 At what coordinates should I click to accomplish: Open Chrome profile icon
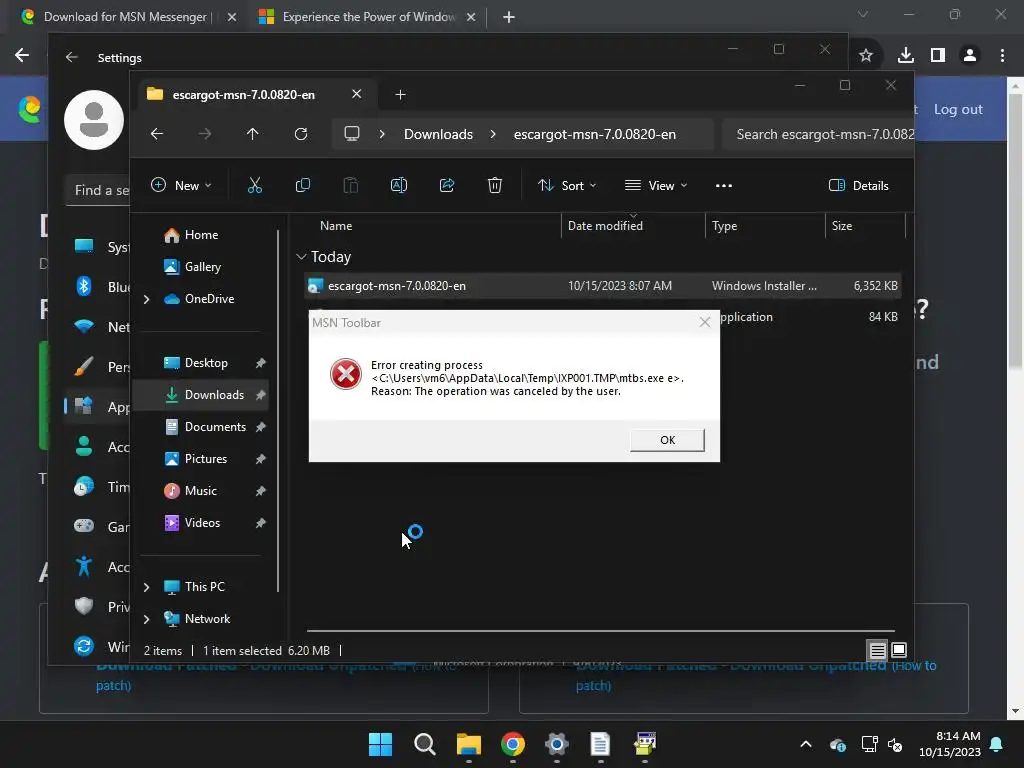tap(970, 56)
